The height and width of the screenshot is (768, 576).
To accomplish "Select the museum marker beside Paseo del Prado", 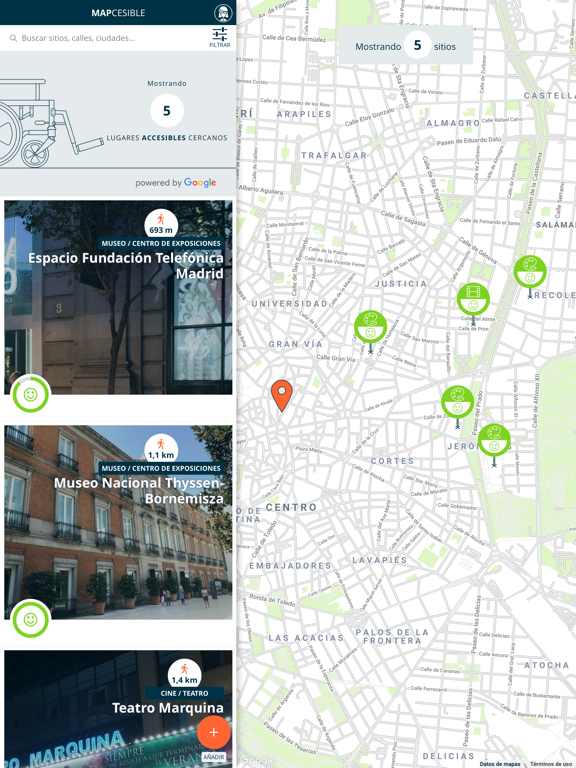I will (x=457, y=403).
